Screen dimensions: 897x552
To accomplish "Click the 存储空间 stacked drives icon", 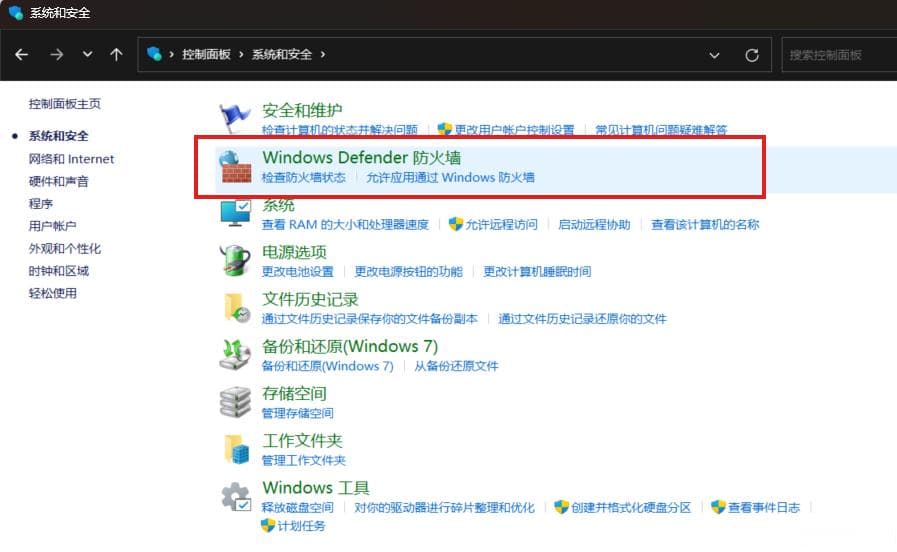I will pos(235,402).
